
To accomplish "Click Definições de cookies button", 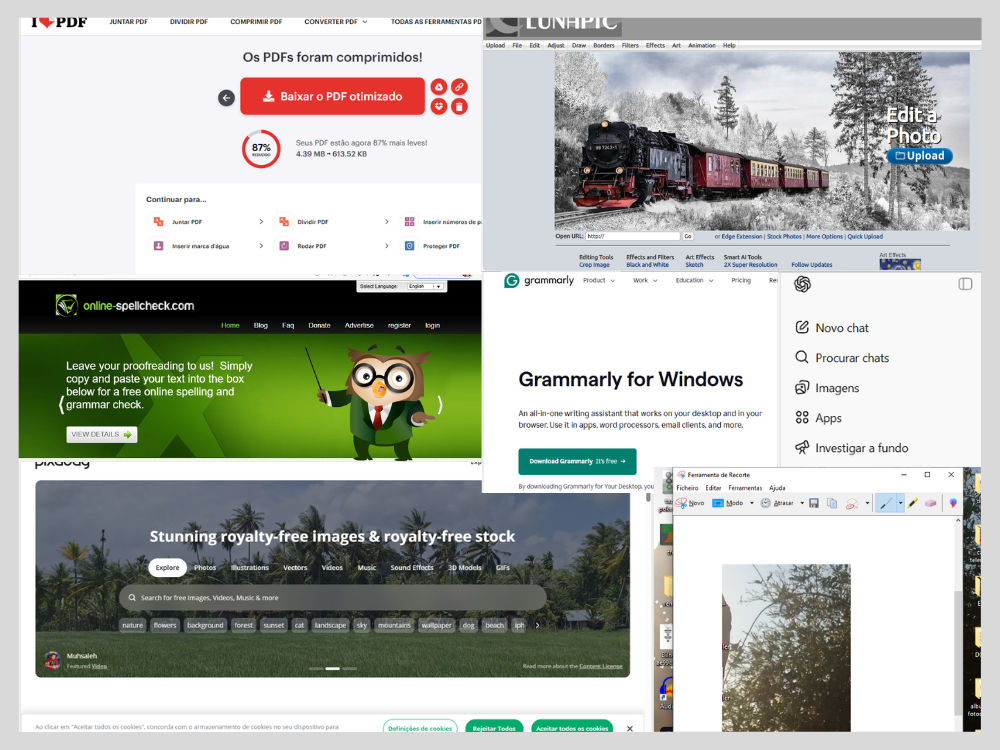I will tap(420, 727).
